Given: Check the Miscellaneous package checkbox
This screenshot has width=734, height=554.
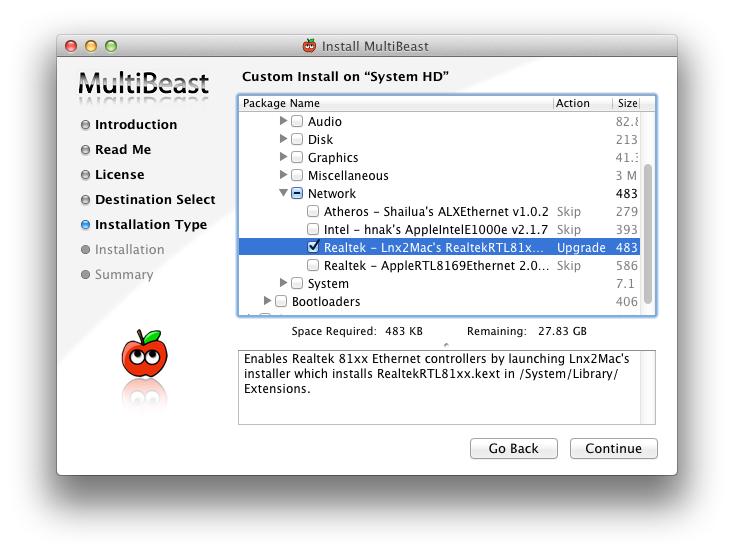Looking at the screenshot, I should point(297,175).
